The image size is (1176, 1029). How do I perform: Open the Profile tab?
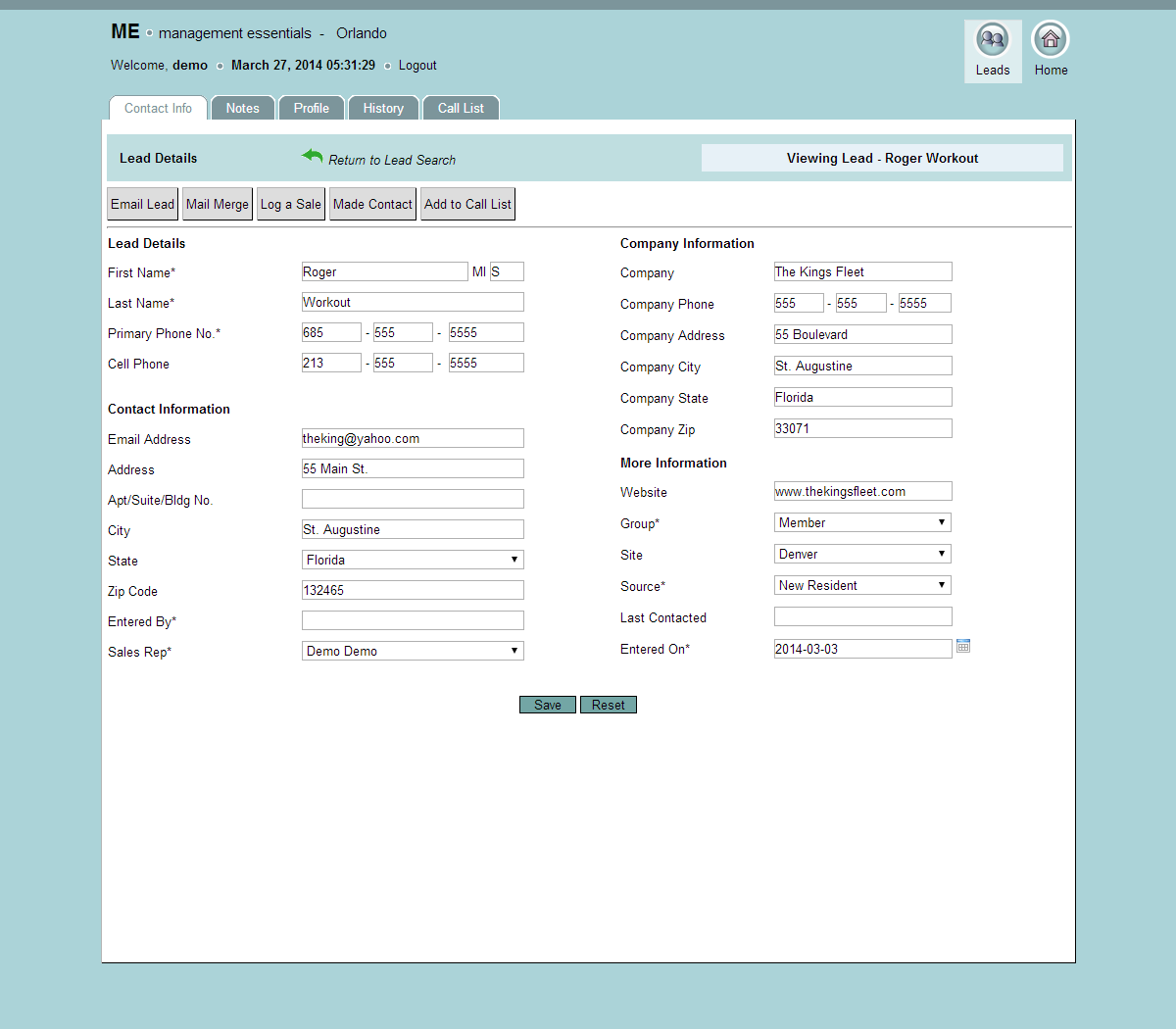312,108
